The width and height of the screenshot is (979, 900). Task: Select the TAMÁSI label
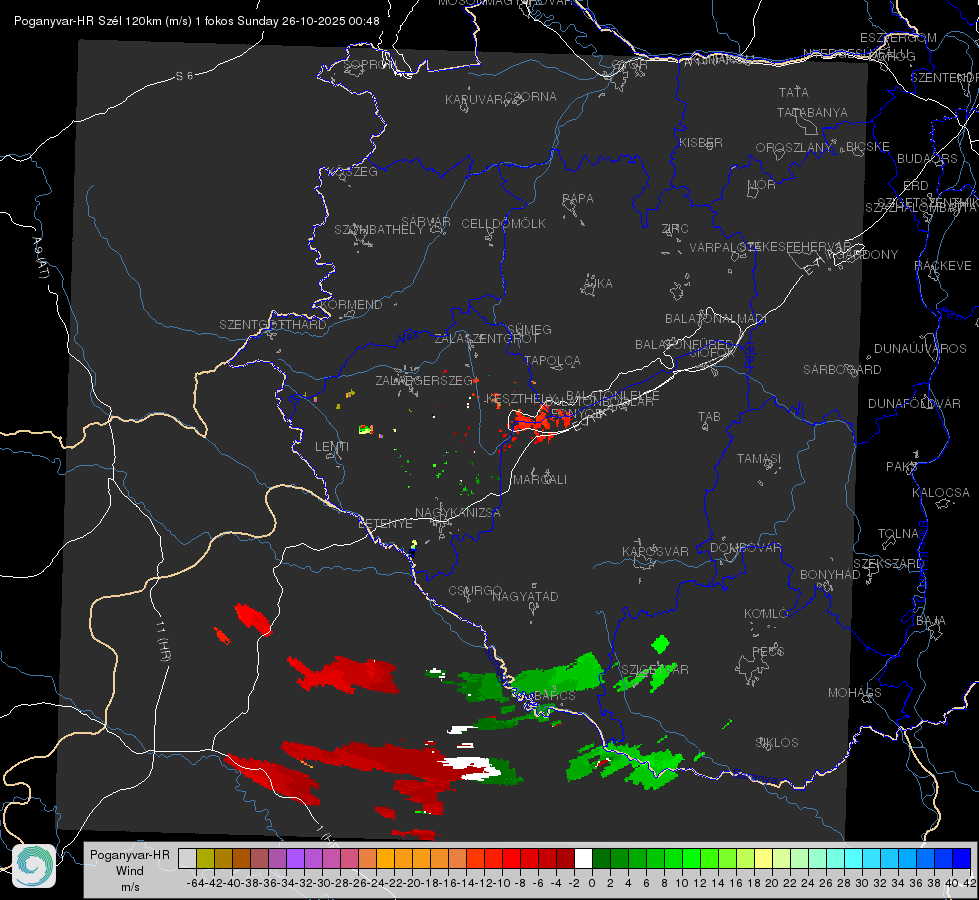click(x=759, y=458)
